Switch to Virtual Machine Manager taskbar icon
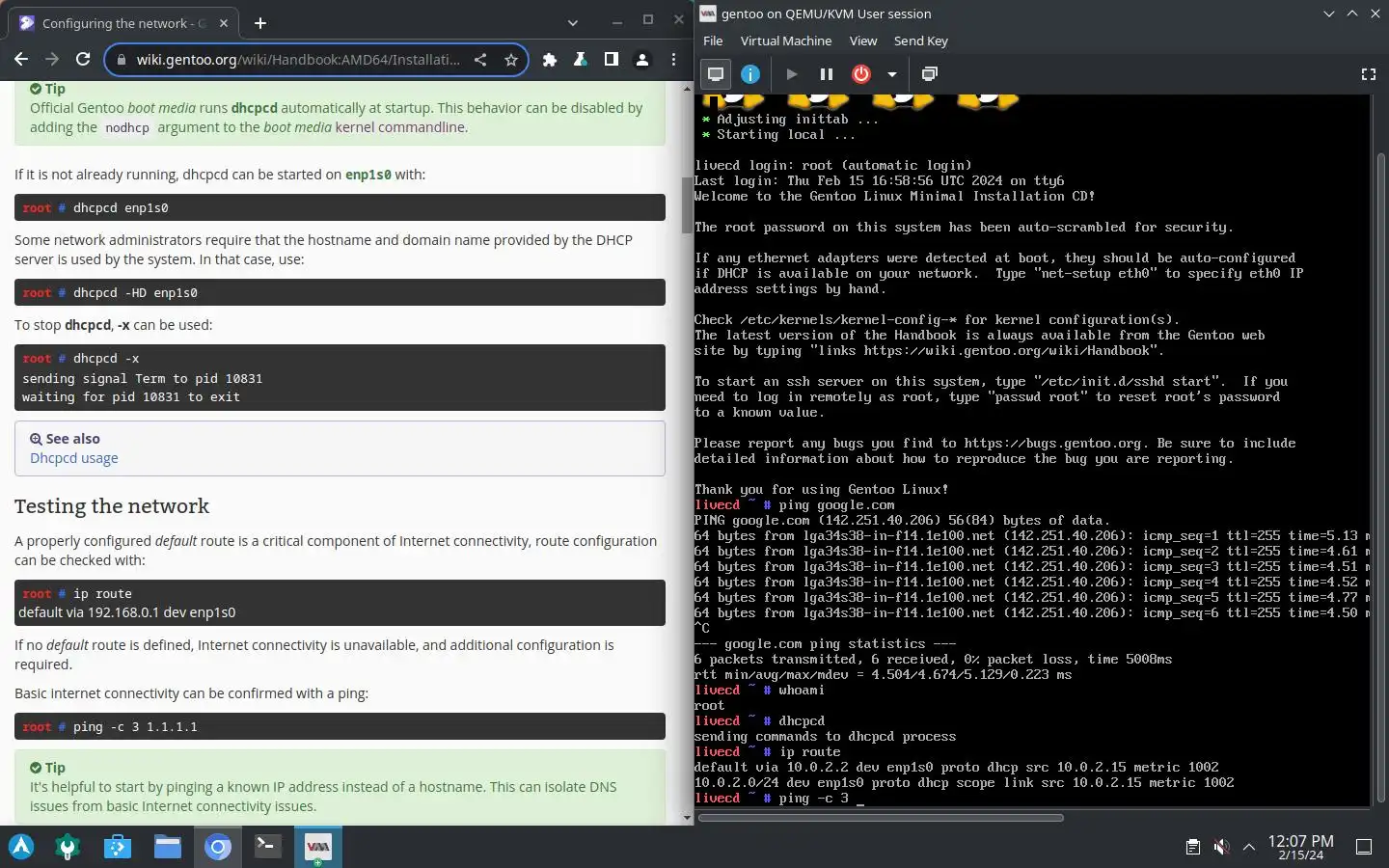 point(317,847)
